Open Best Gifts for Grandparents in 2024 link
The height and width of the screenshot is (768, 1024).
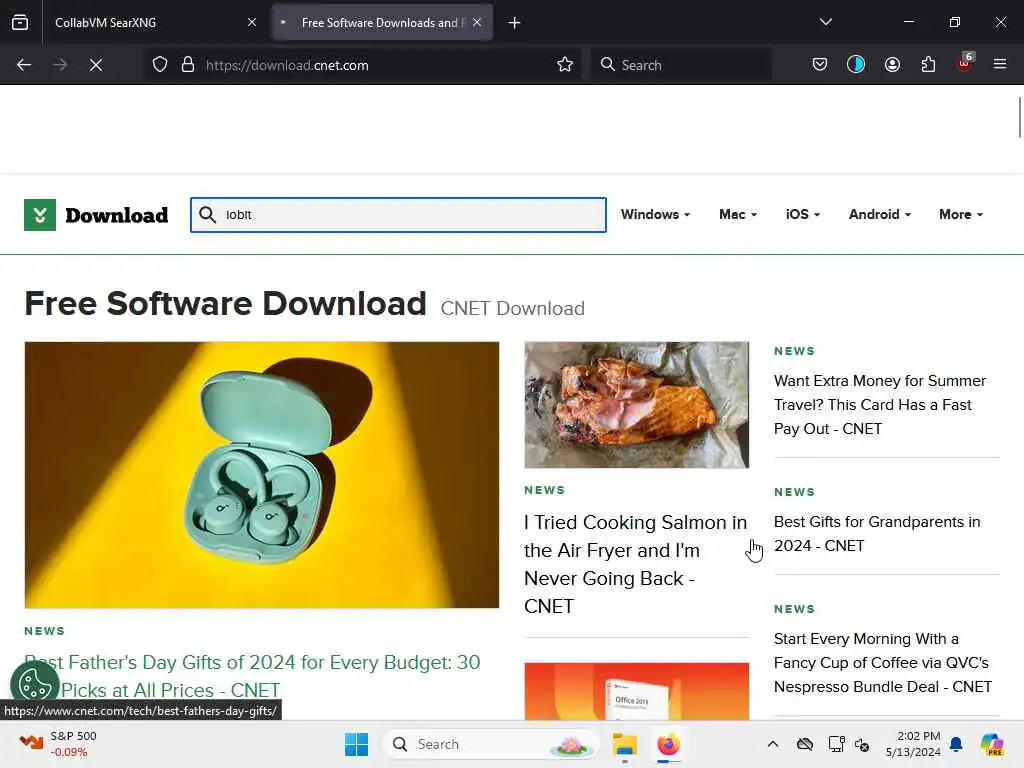pyautogui.click(x=877, y=534)
